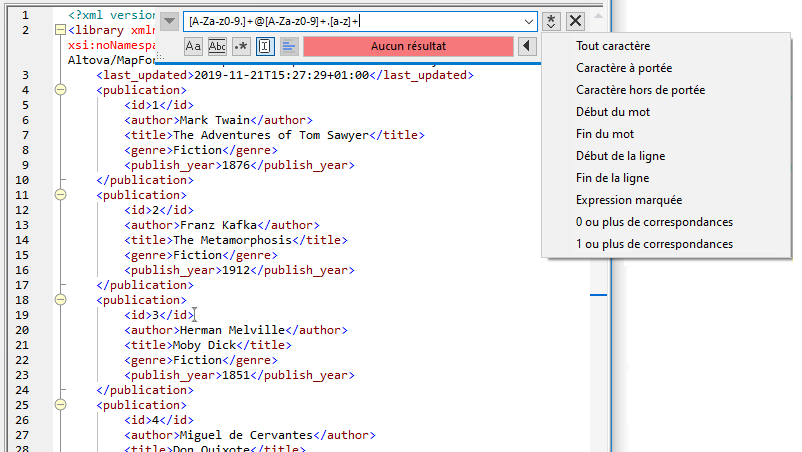Click the red 'Aucun résultat' status box
The height and width of the screenshot is (452, 802).
[x=408, y=46]
